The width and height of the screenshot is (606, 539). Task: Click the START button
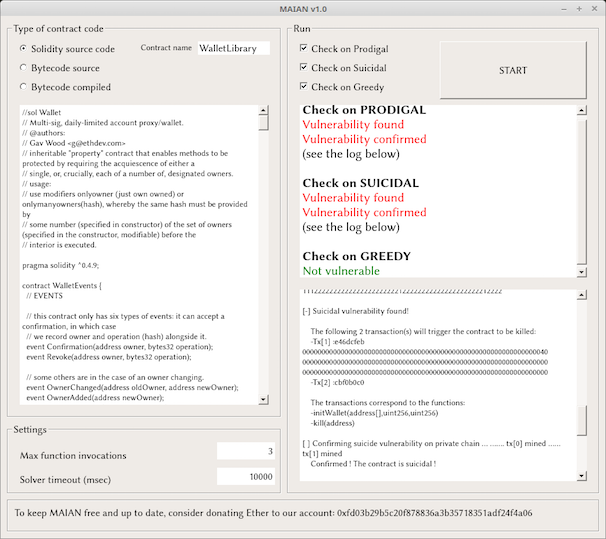point(513,70)
